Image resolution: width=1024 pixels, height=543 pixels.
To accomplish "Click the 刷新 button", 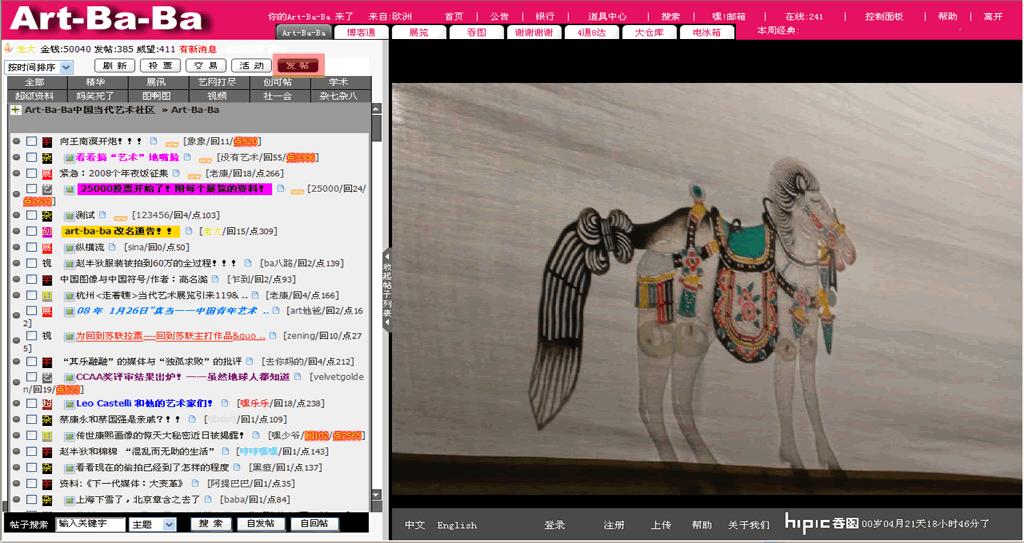I will coord(115,65).
